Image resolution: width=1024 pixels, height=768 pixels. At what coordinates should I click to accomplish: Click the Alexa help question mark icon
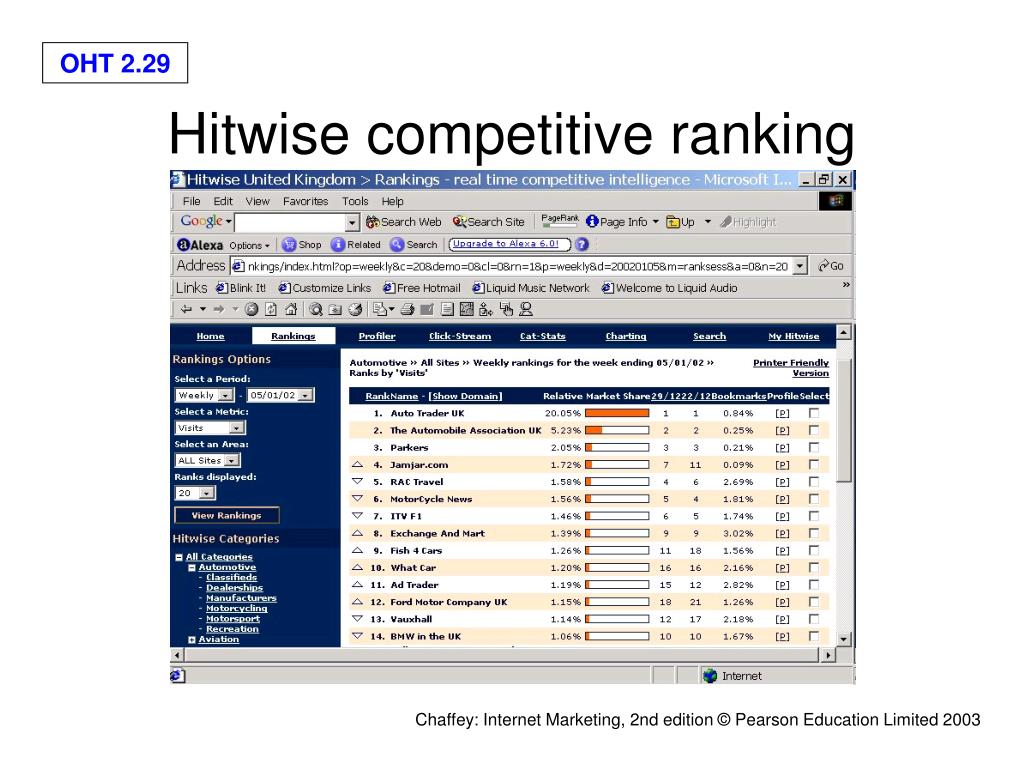pyautogui.click(x=581, y=244)
